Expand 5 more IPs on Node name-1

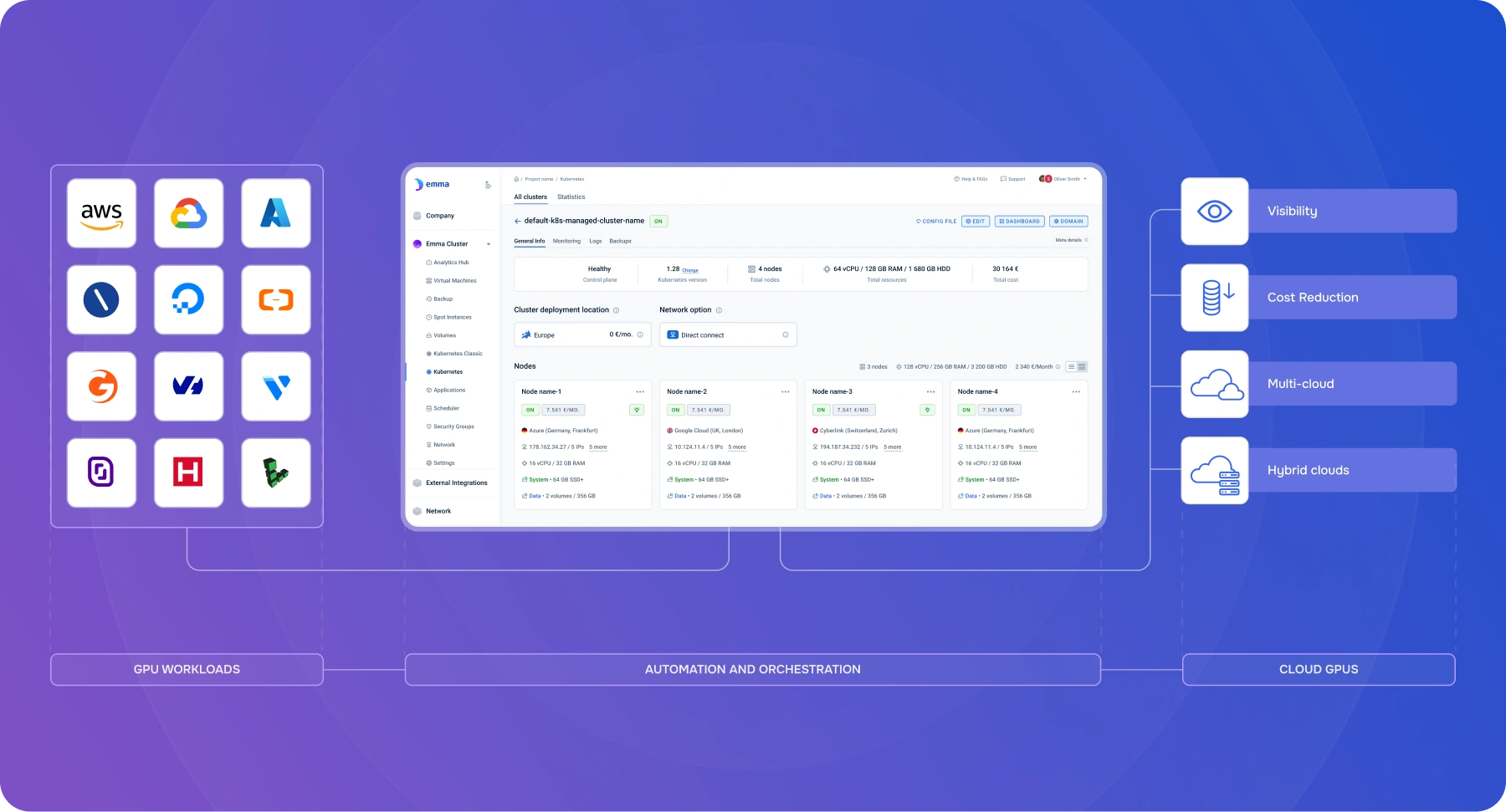tap(598, 447)
